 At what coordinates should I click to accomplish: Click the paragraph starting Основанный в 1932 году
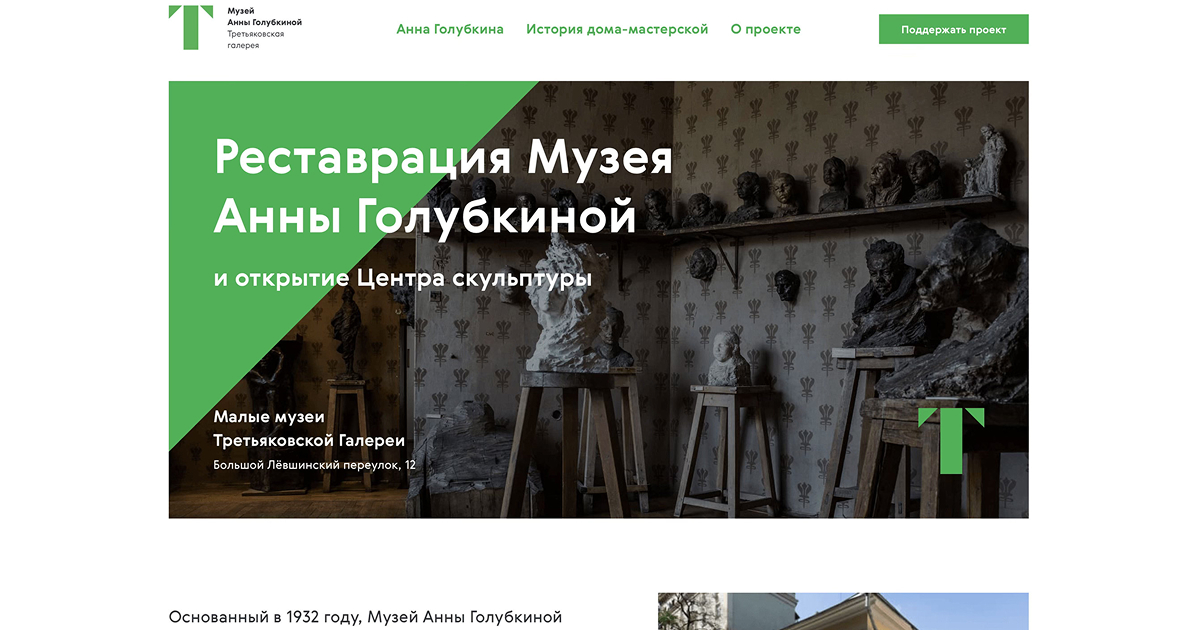click(365, 617)
